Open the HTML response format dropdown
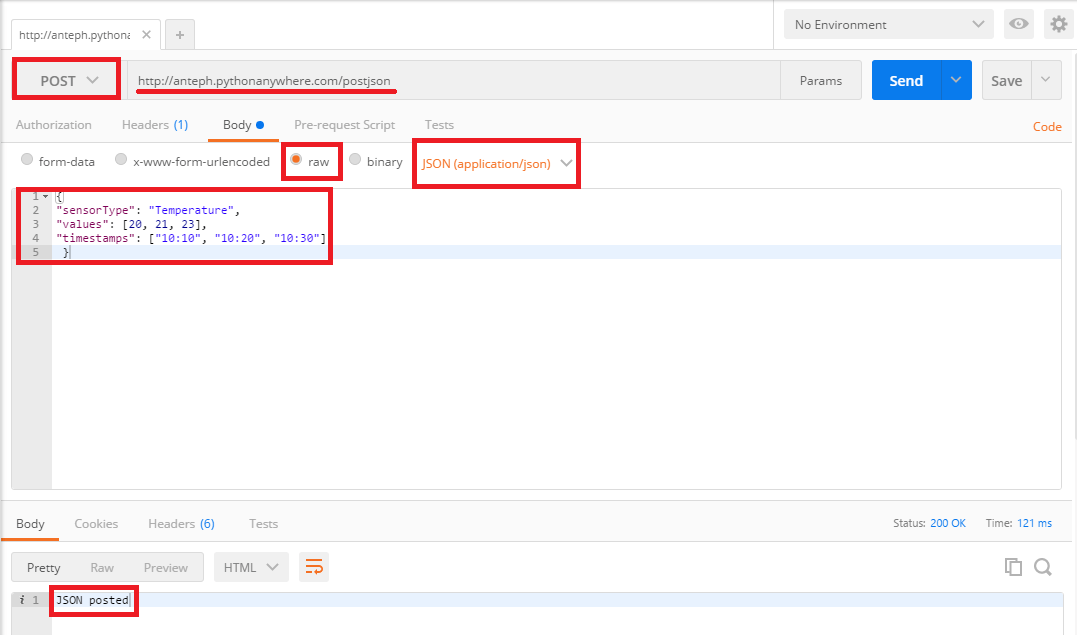Image resolution: width=1077 pixels, height=635 pixels. [250, 566]
